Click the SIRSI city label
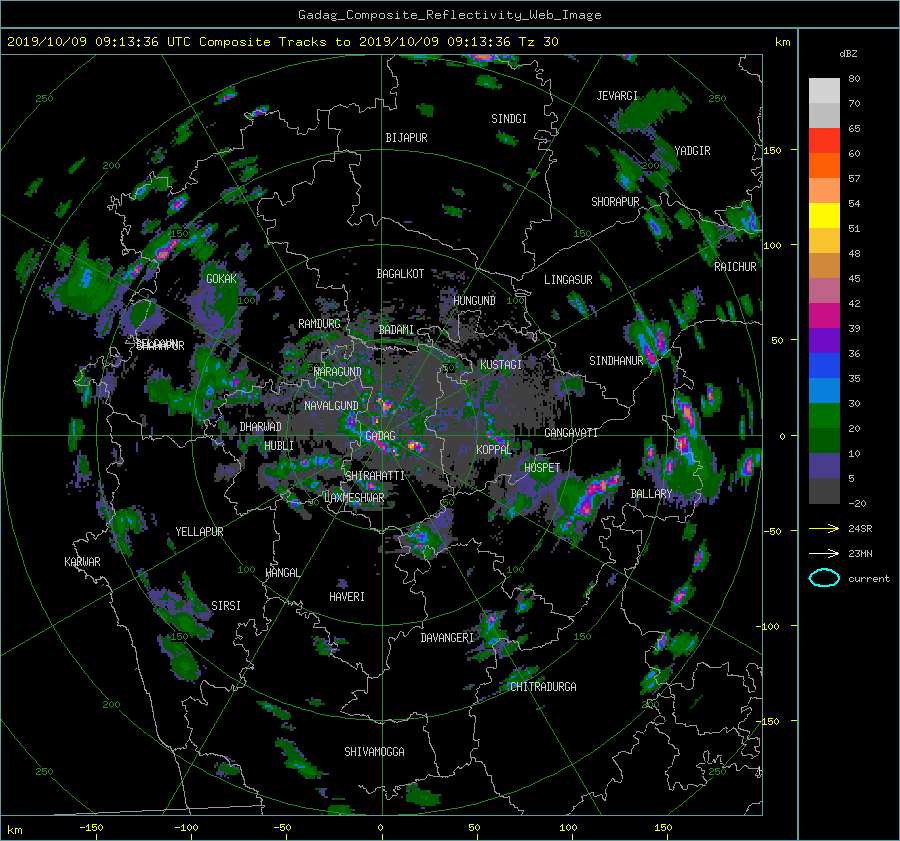Viewport: 900px width, 841px height. 226,606
